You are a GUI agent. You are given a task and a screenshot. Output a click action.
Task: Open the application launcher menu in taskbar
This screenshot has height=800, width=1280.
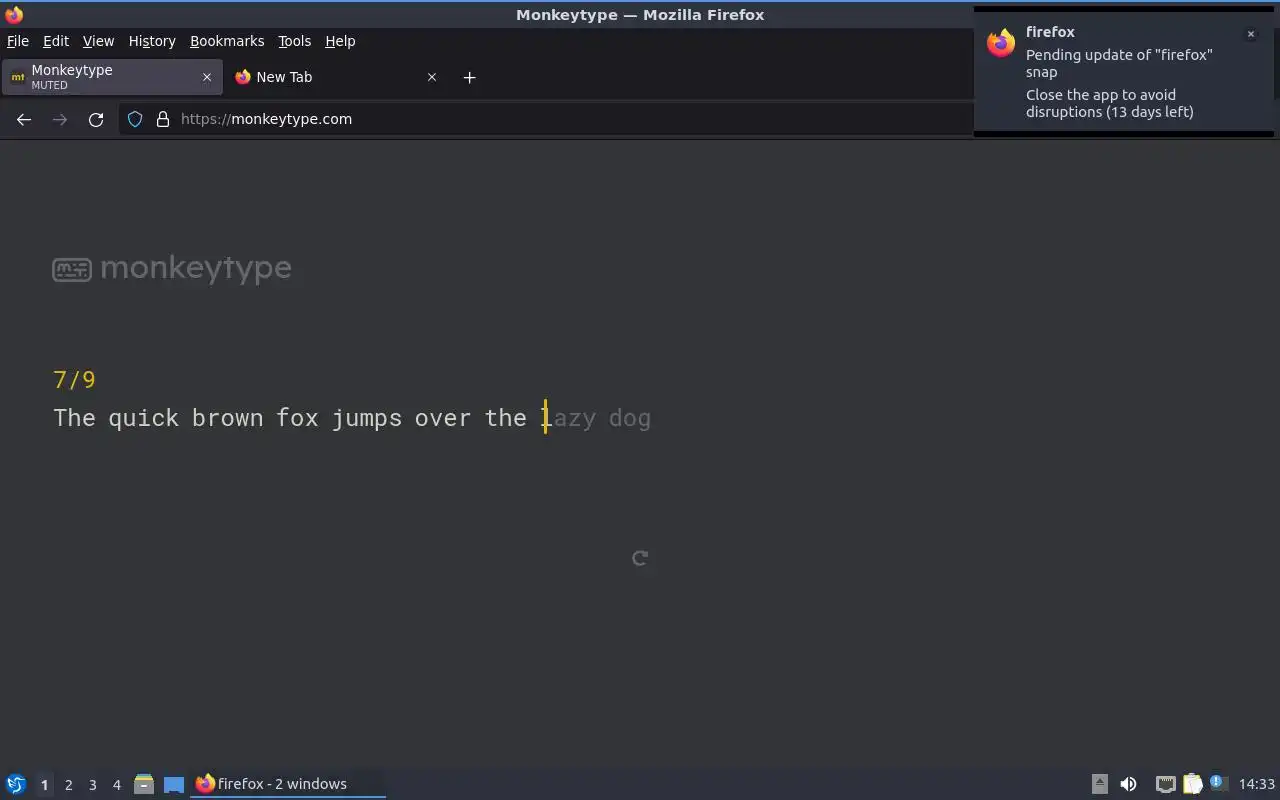[x=16, y=784]
